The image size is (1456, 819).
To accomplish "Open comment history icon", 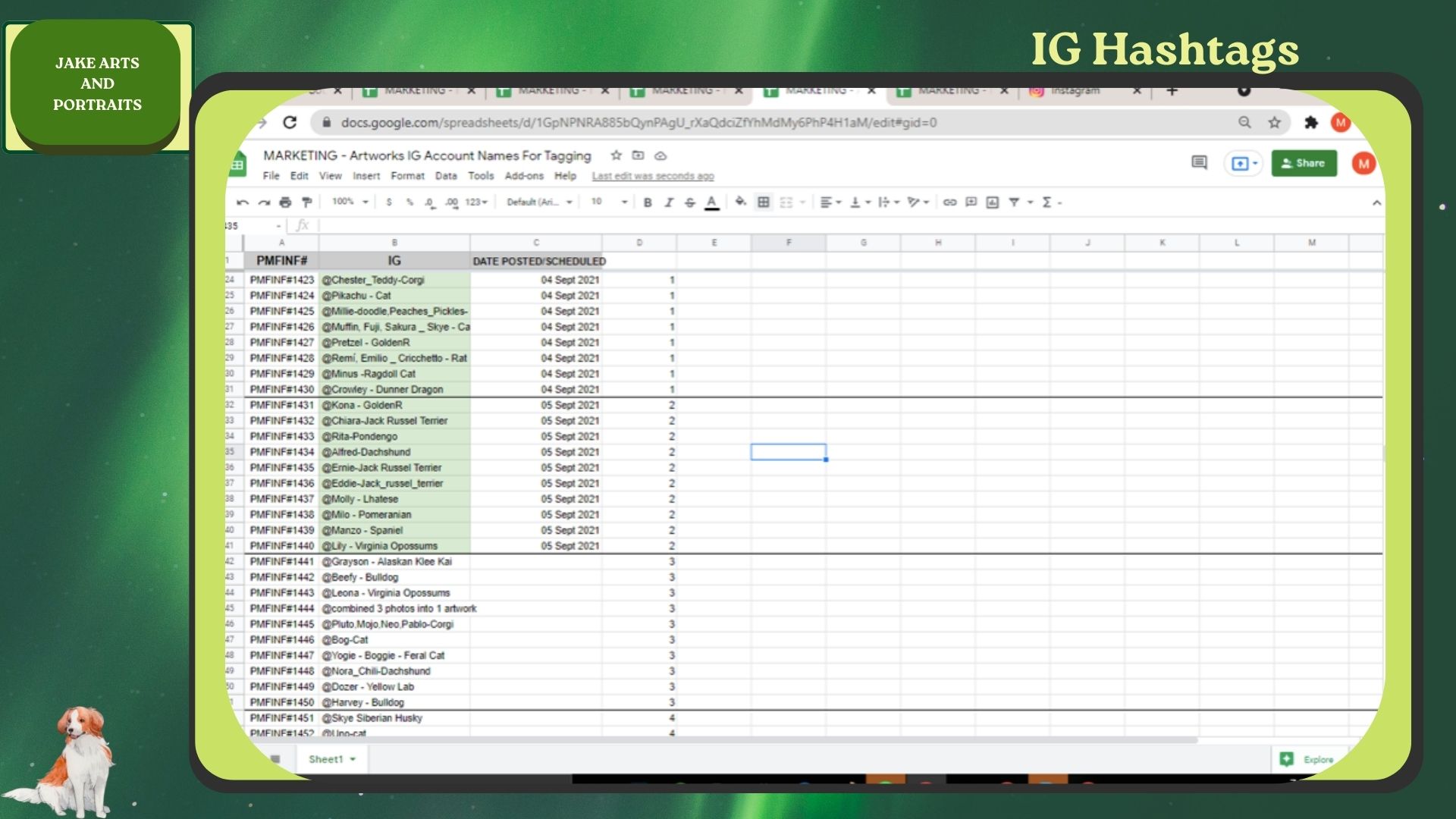I will coord(1199,163).
